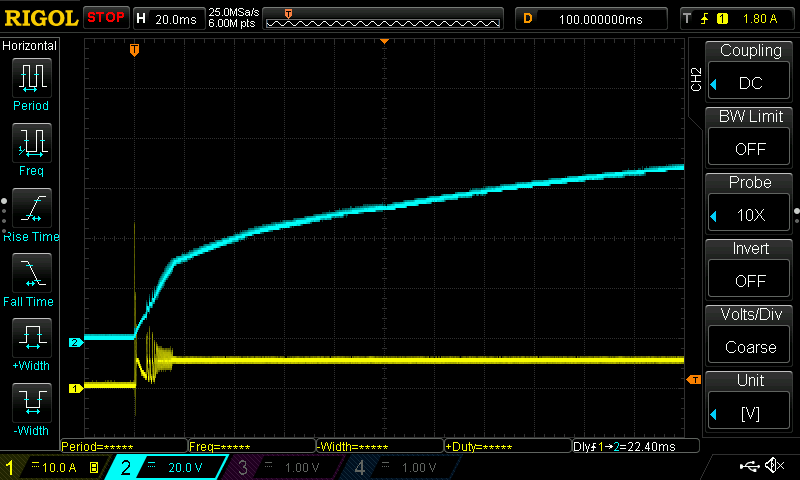Click the trigger level marker on right edge
This screenshot has height=480, width=800.
[x=694, y=380]
